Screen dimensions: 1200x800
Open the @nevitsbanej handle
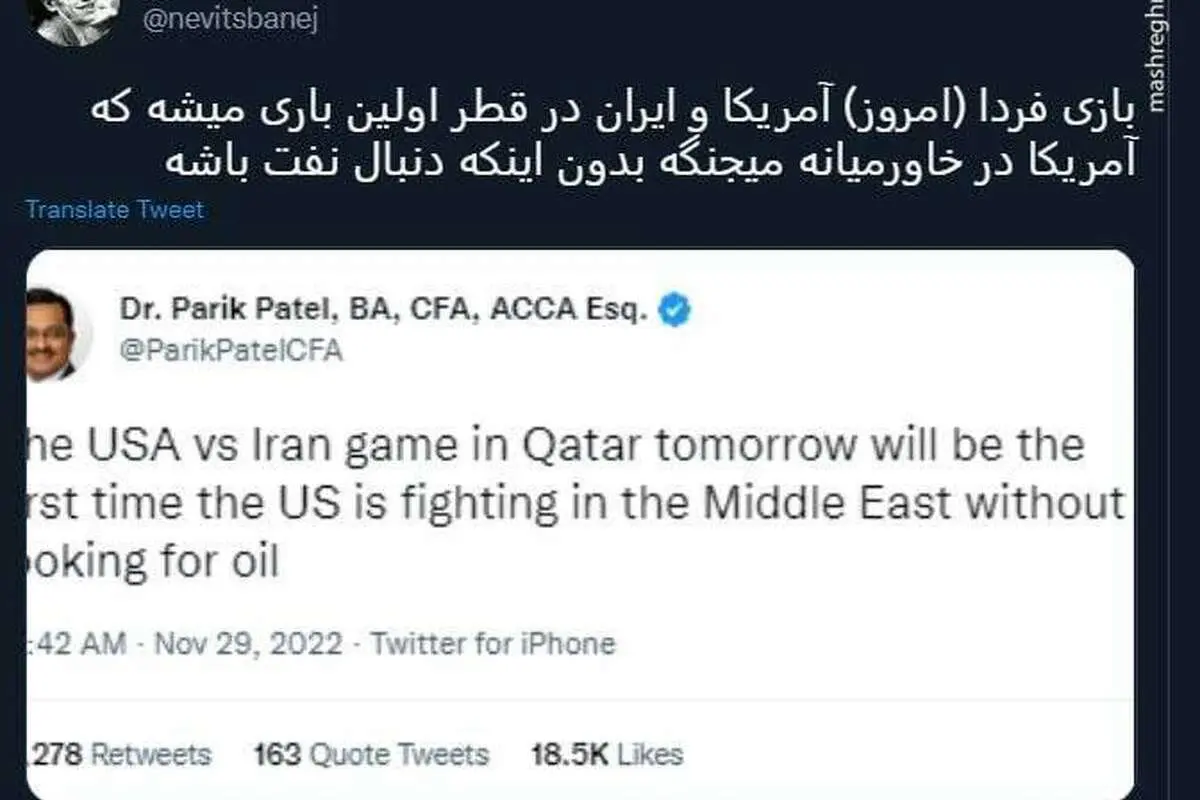pos(230,22)
